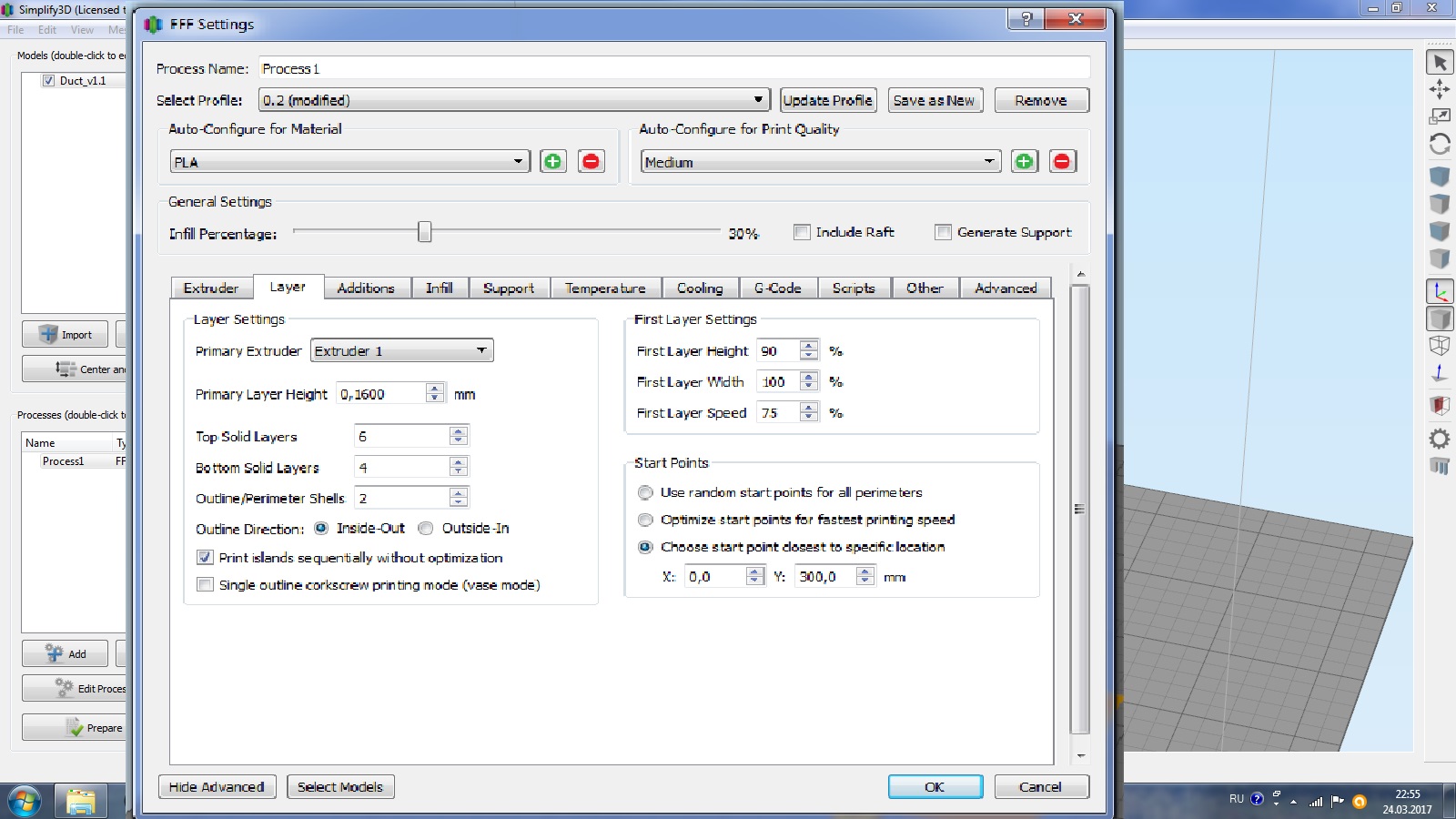Decrease the First Layer Speed percentage

[x=809, y=417]
